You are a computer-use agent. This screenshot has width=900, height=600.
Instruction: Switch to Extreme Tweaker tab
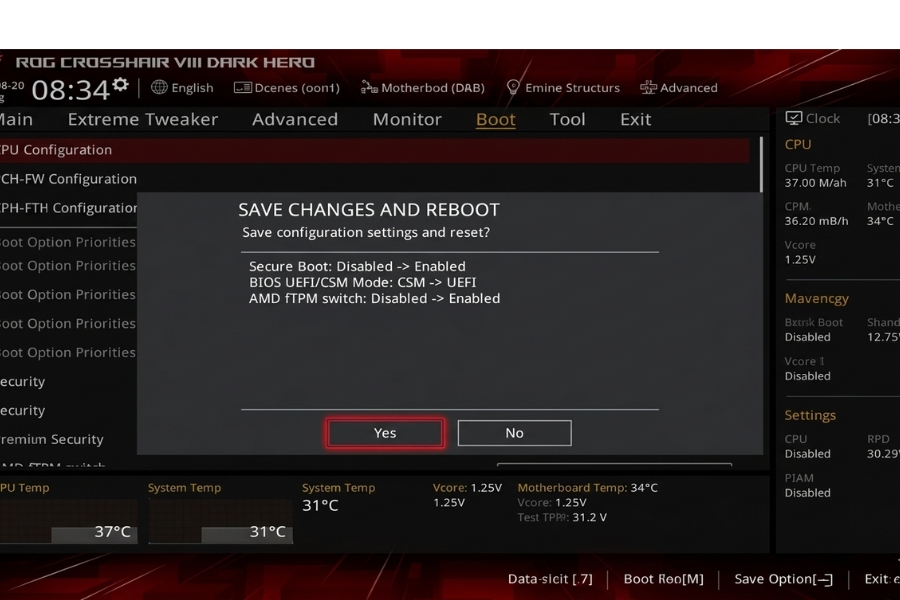click(143, 119)
